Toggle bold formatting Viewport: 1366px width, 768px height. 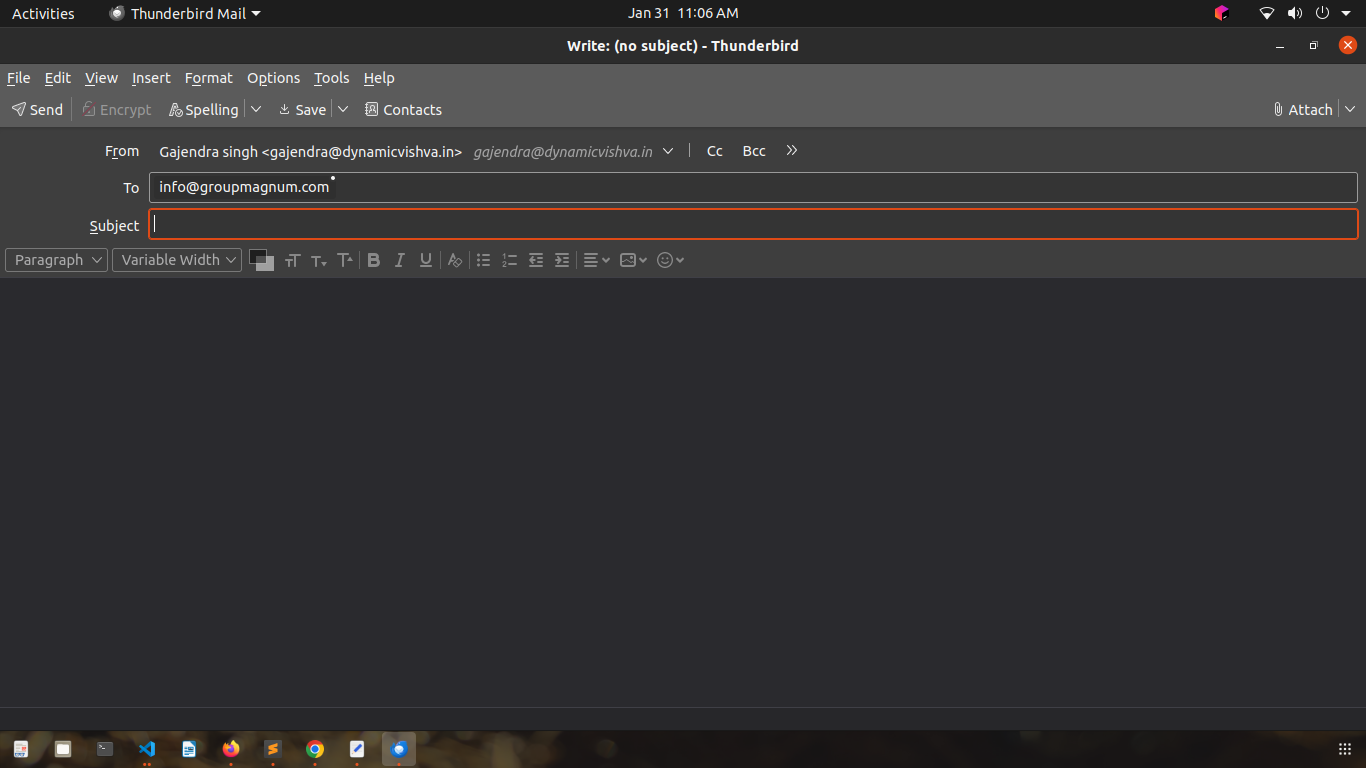tap(374, 260)
